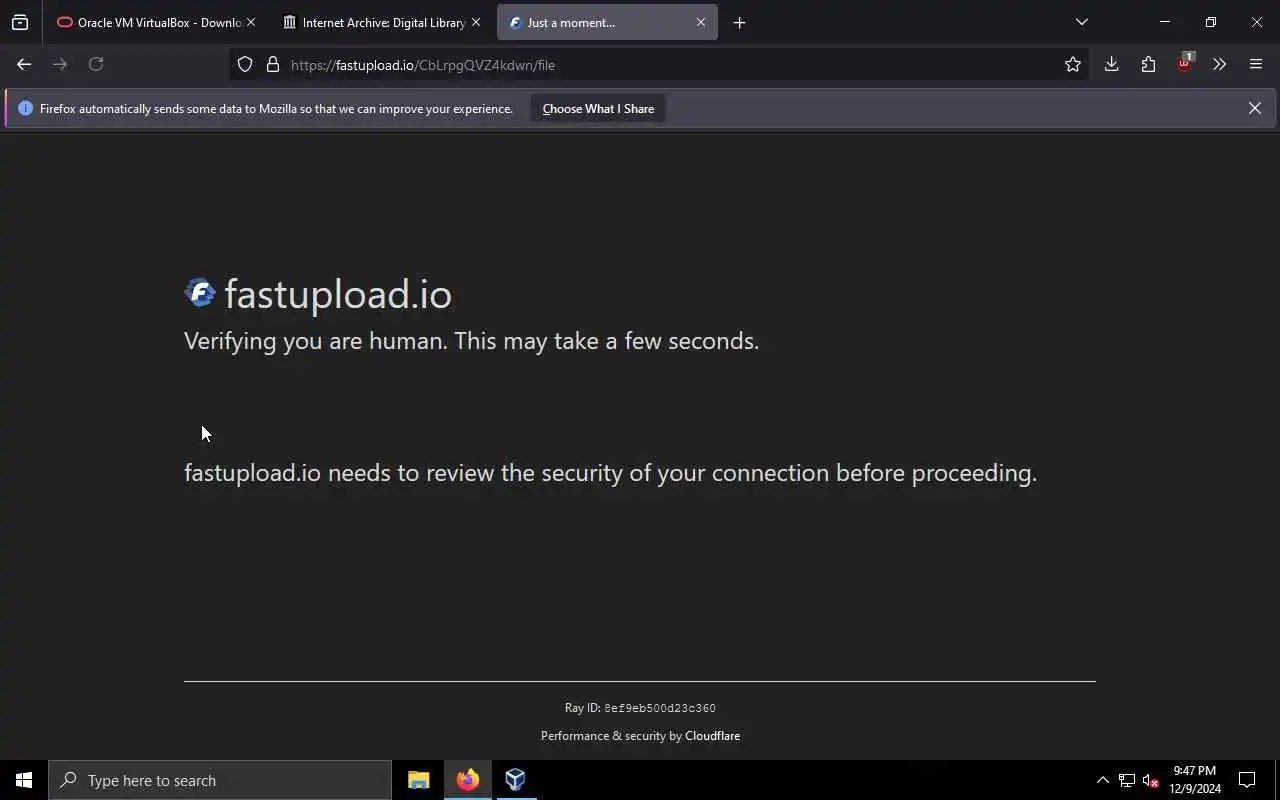Open the Windows Start menu

pyautogui.click(x=24, y=780)
